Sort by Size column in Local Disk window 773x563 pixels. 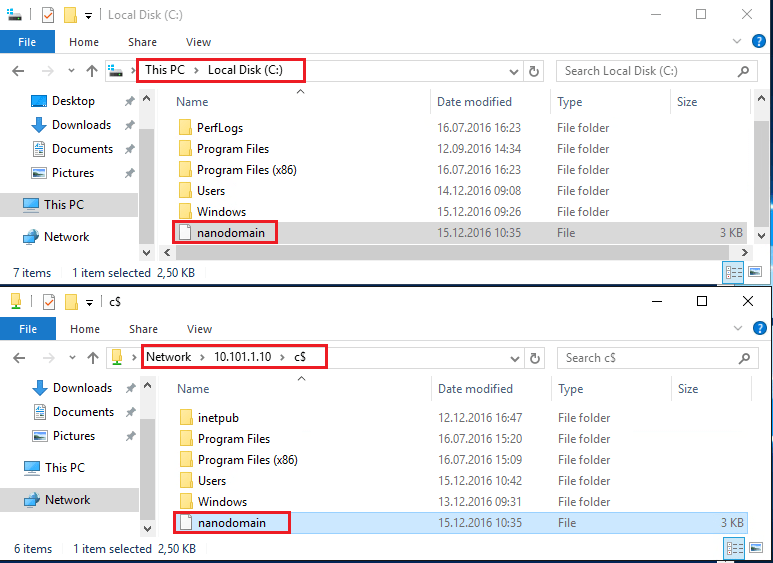click(x=687, y=102)
